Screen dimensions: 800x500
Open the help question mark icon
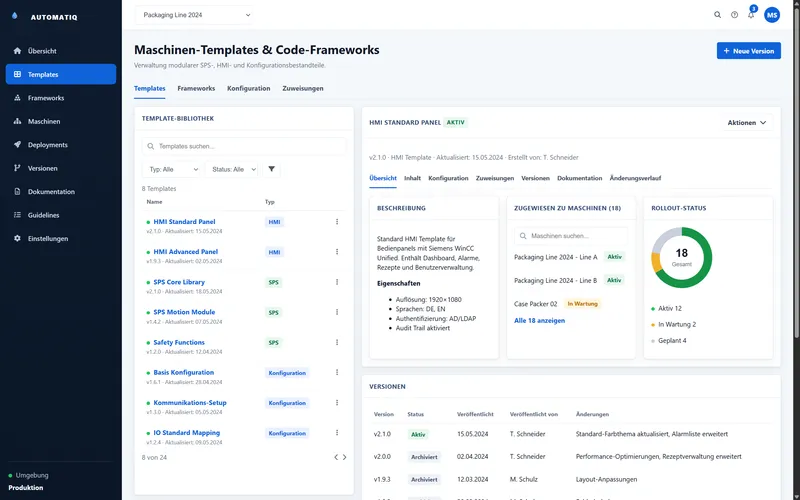(x=734, y=15)
